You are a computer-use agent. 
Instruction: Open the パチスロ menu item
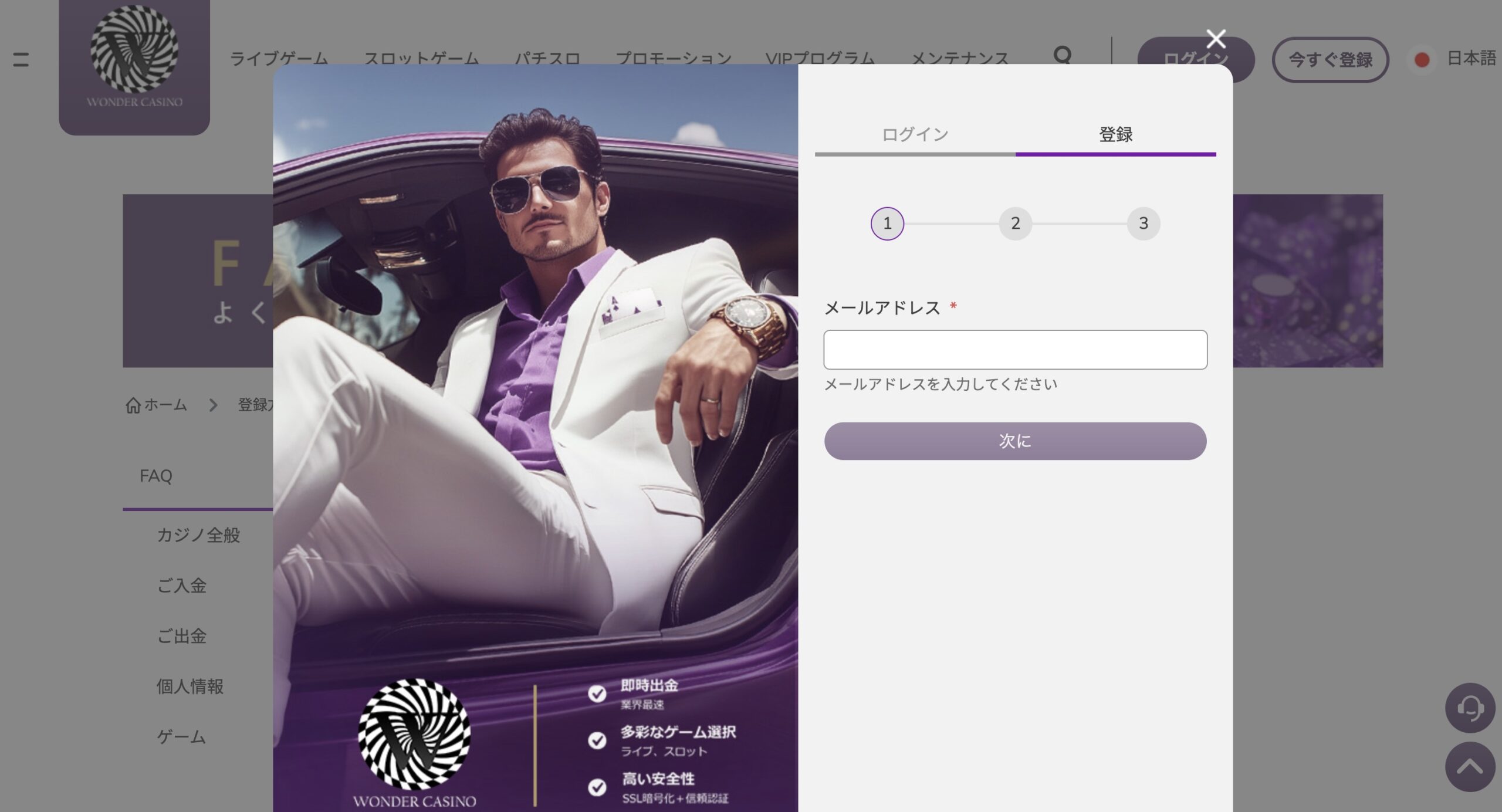click(x=547, y=59)
